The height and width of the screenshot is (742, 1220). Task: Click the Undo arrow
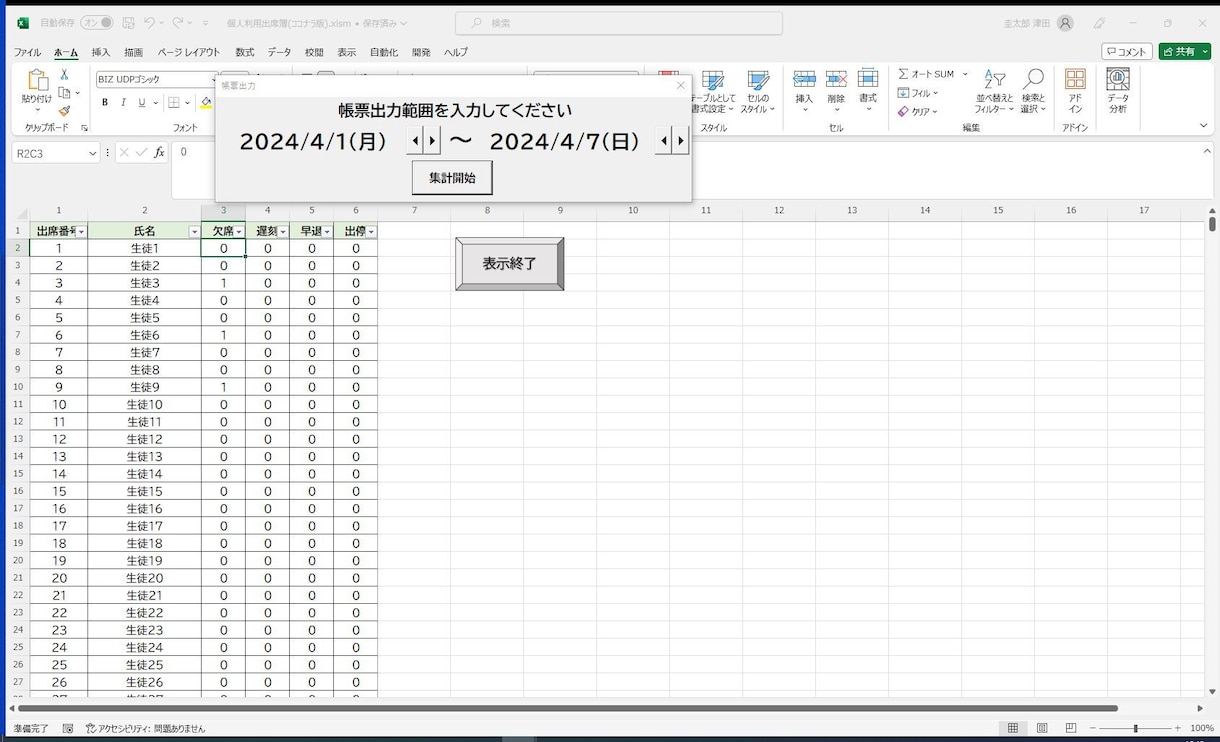(149, 22)
